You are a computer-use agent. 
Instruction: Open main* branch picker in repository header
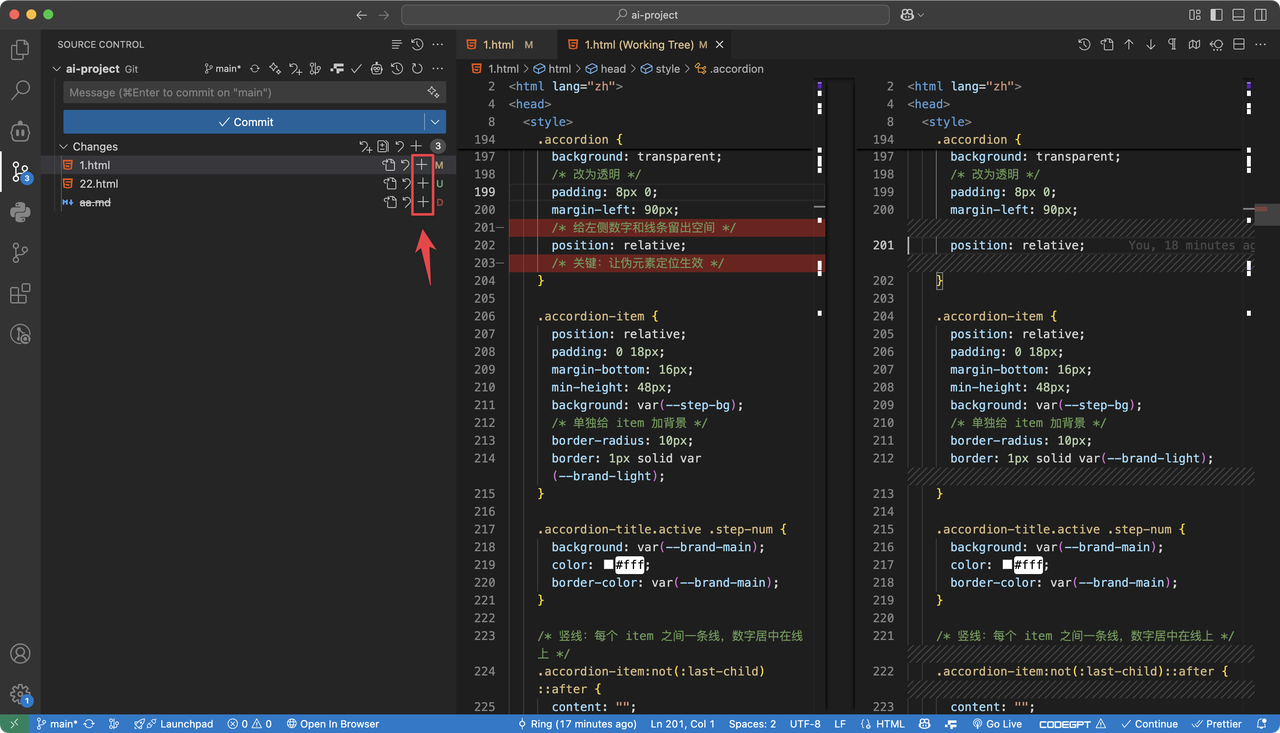[223, 69]
